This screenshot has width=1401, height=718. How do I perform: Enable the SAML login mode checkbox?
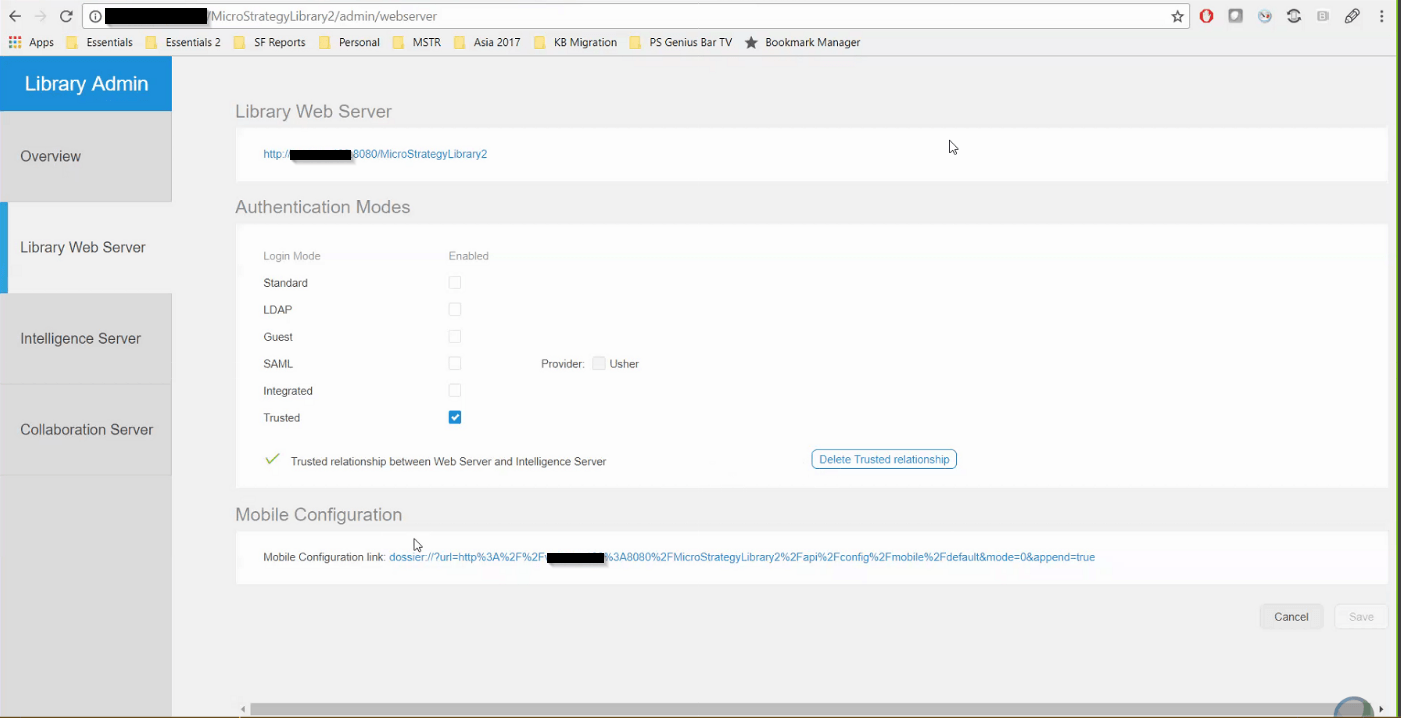[455, 364]
